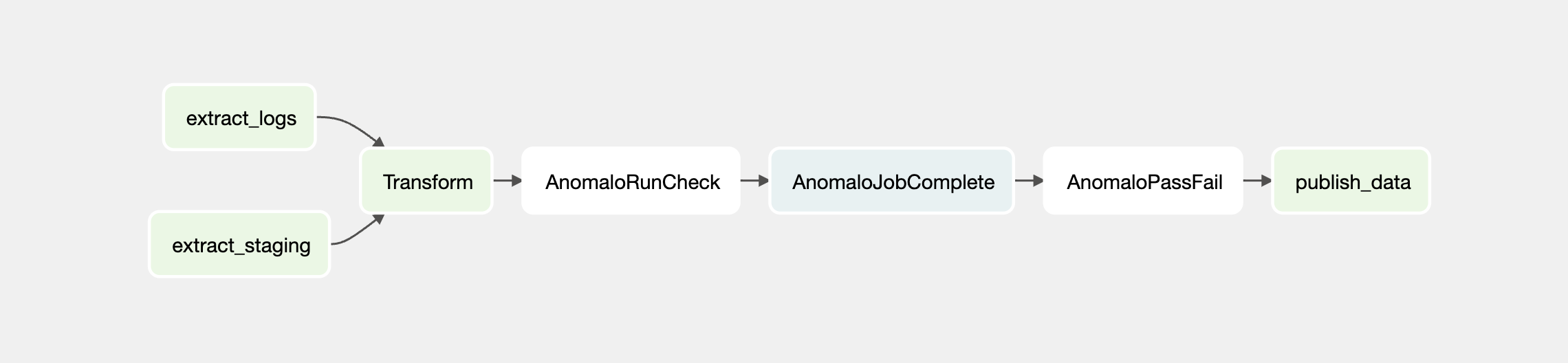This screenshot has width=1568, height=363.
Task: Click blank canvas between extract_logs and extract_staging
Action: (239, 181)
